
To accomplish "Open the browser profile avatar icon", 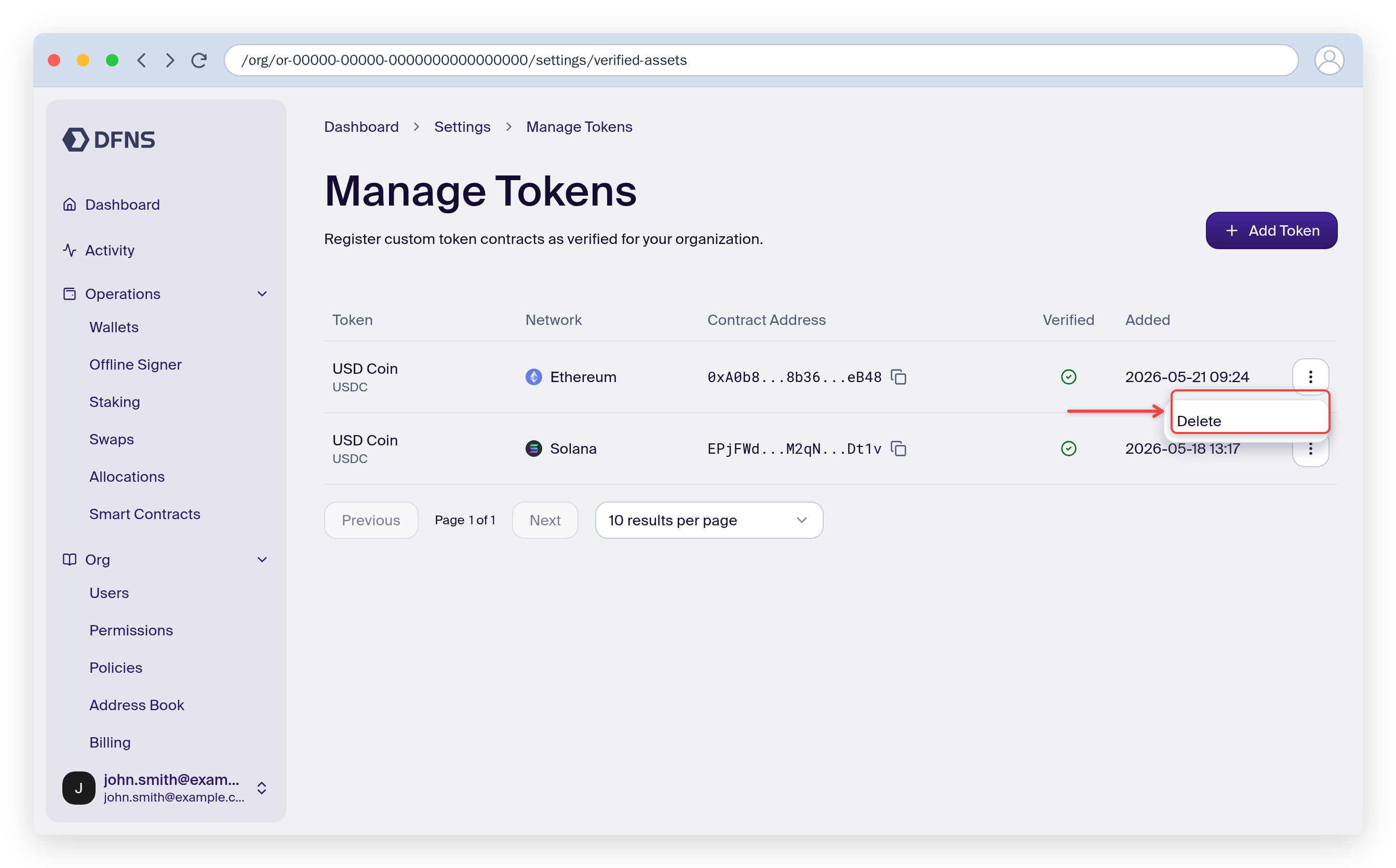I will click(1329, 60).
